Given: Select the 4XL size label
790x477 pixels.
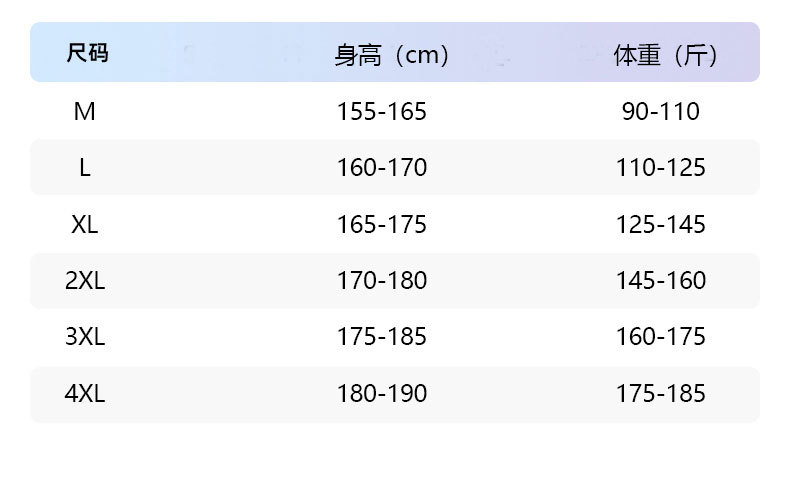Looking at the screenshot, I should [x=85, y=394].
